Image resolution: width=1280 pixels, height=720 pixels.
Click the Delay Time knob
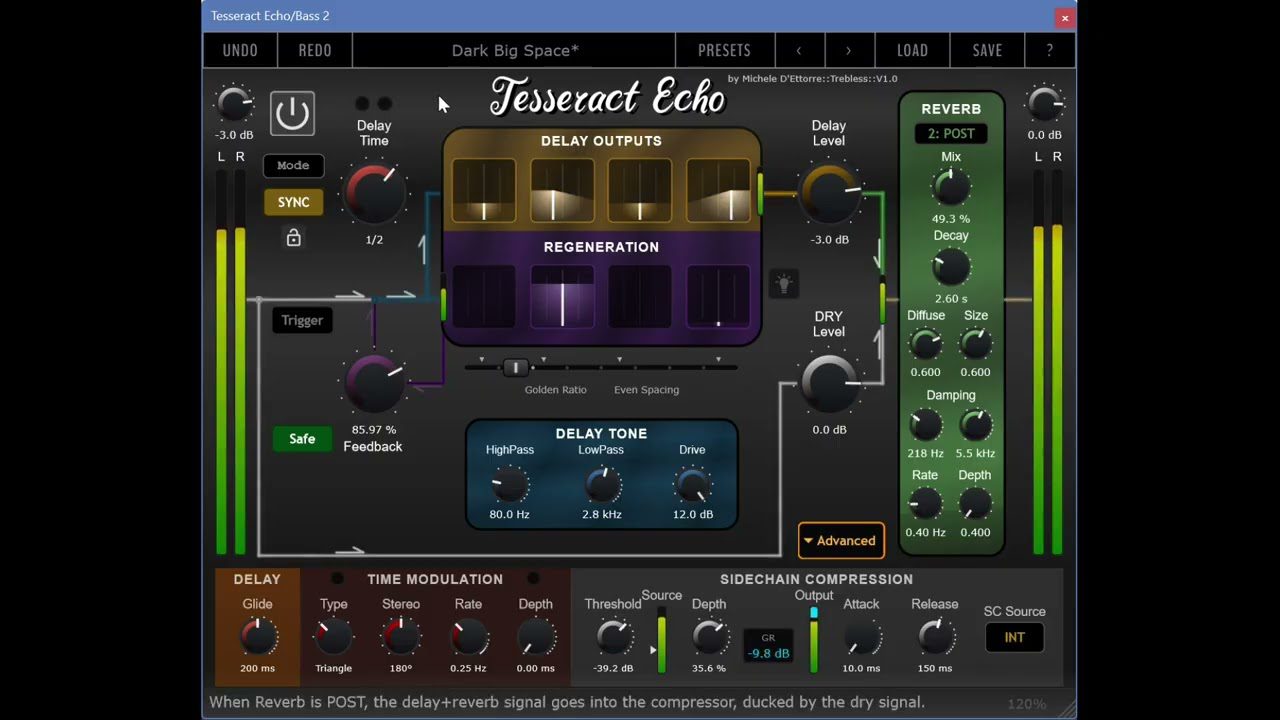click(x=374, y=194)
